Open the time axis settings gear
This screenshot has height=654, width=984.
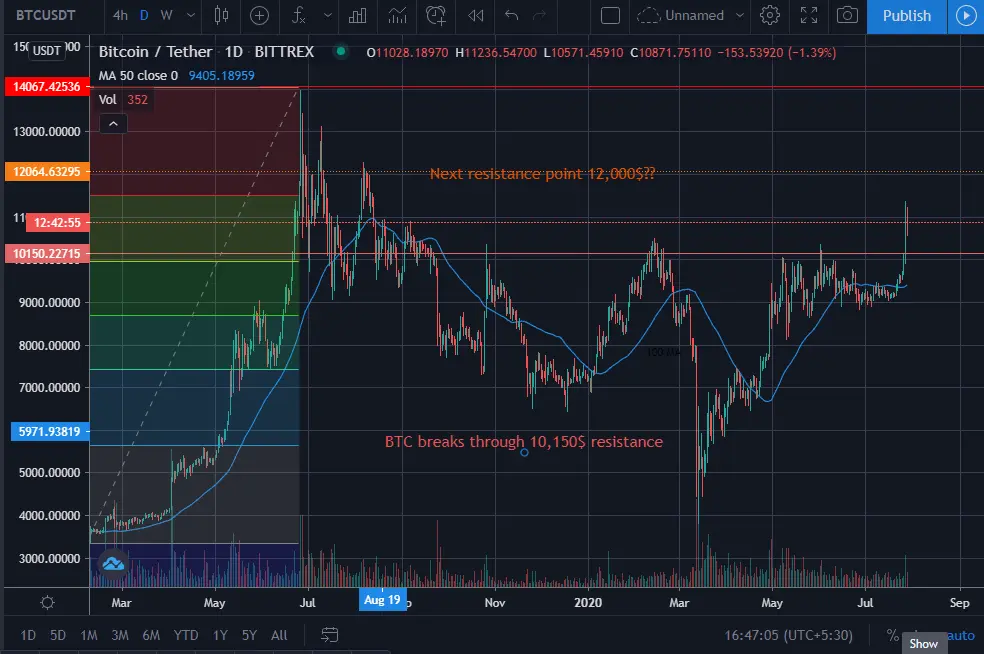[x=47, y=603]
